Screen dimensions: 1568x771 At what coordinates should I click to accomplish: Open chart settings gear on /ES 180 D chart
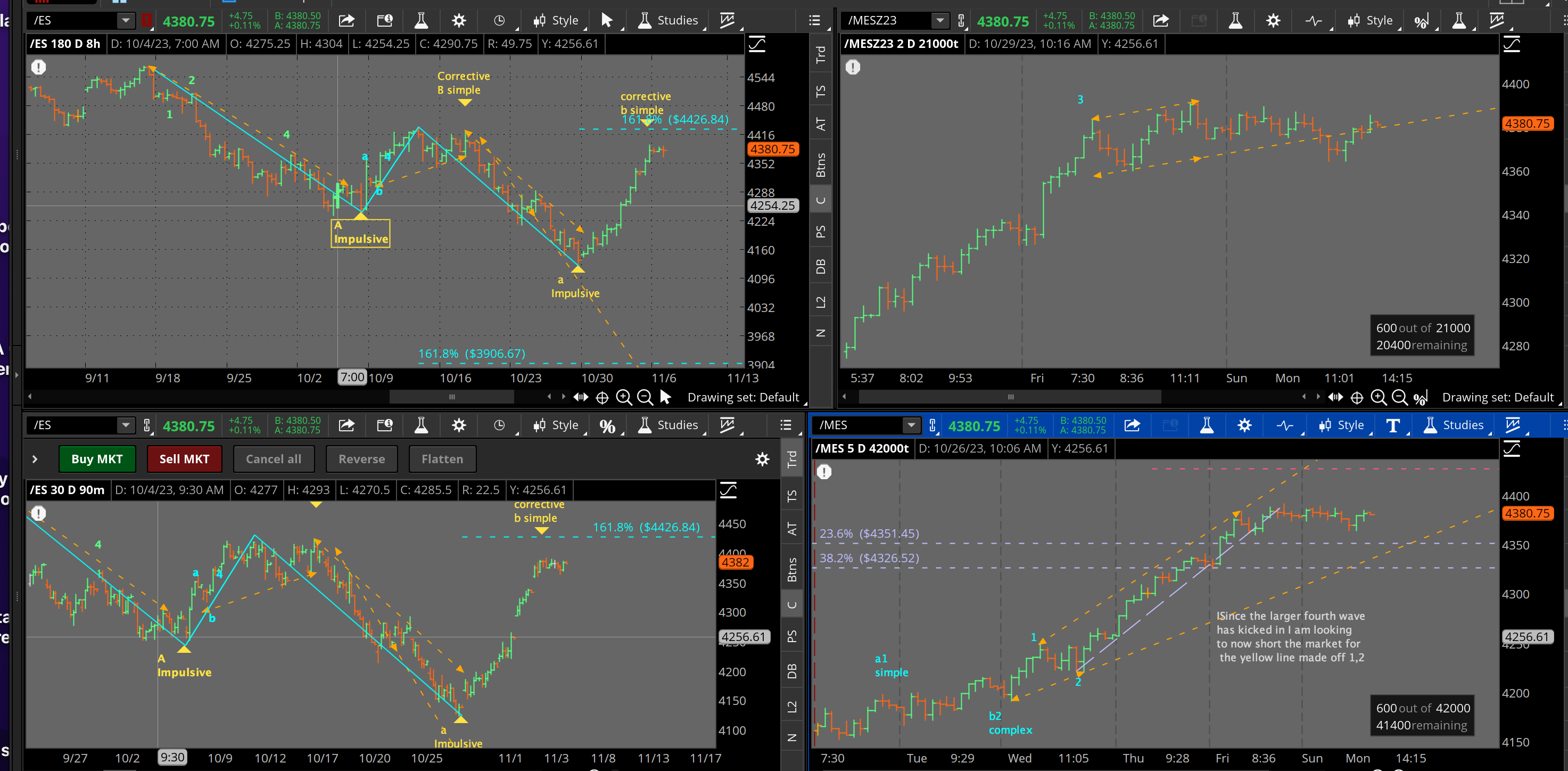(x=459, y=21)
